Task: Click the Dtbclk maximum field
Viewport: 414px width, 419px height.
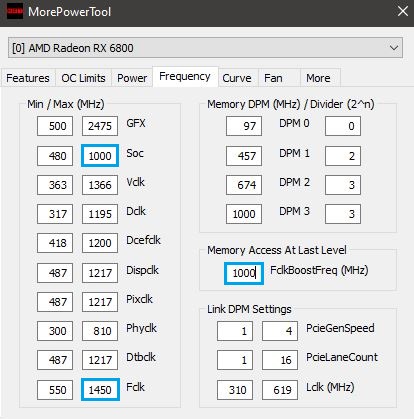Action: [100, 360]
